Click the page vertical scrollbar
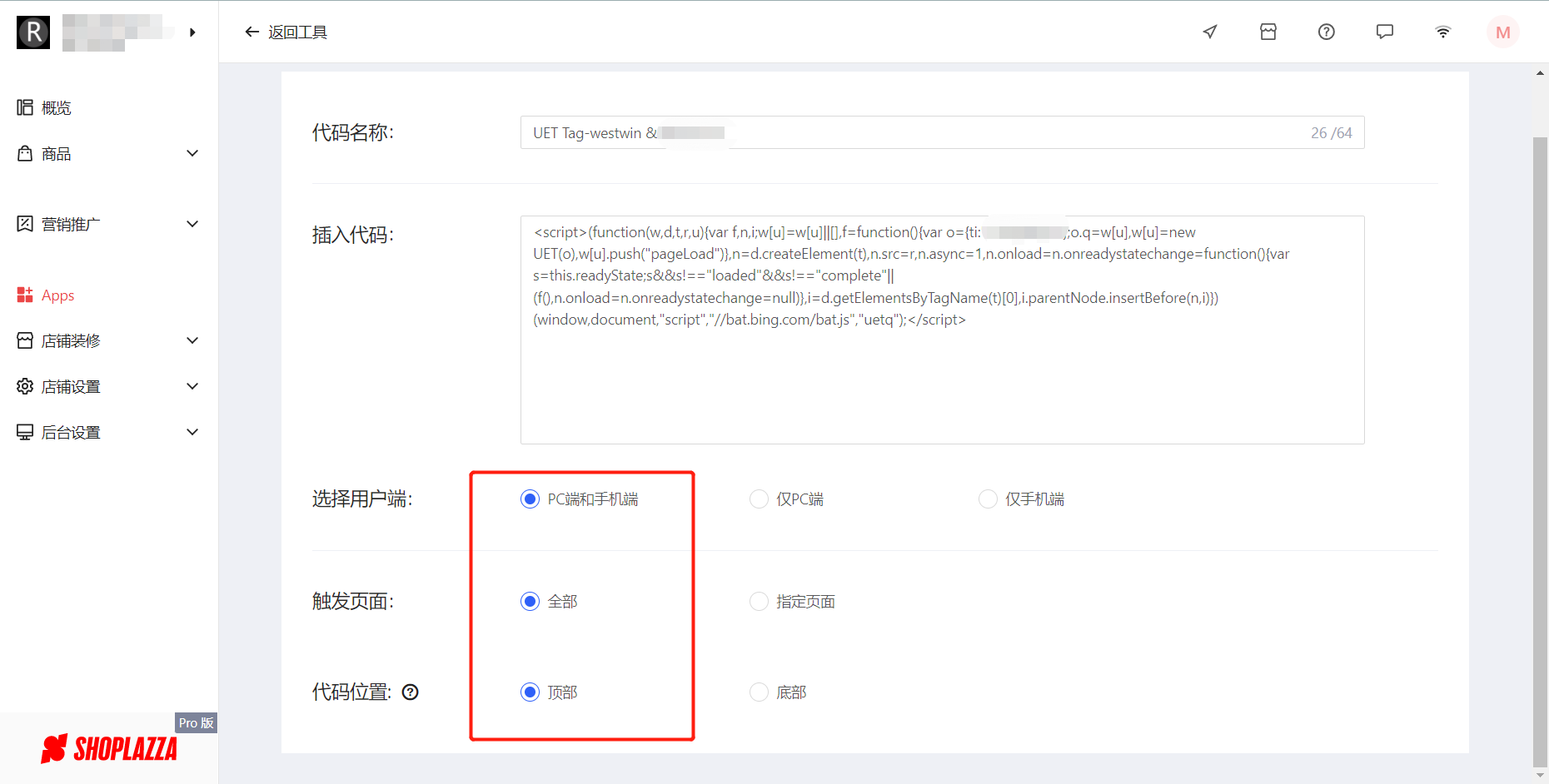Image resolution: width=1549 pixels, height=784 pixels. pyautogui.click(x=1540, y=451)
